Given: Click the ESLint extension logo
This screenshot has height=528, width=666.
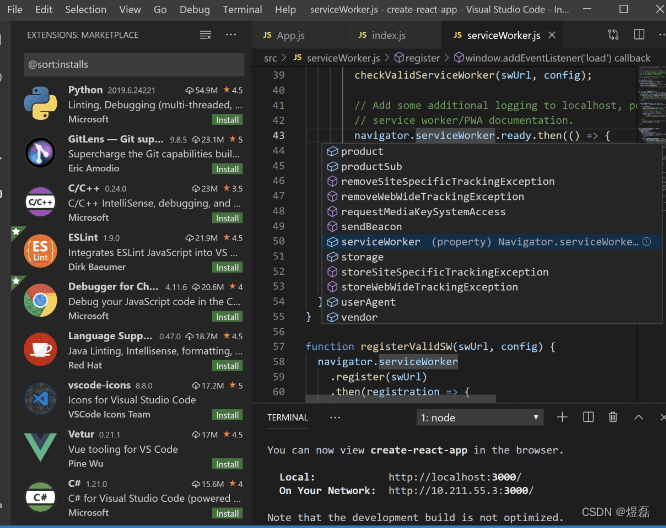Looking at the screenshot, I should 40,251.
